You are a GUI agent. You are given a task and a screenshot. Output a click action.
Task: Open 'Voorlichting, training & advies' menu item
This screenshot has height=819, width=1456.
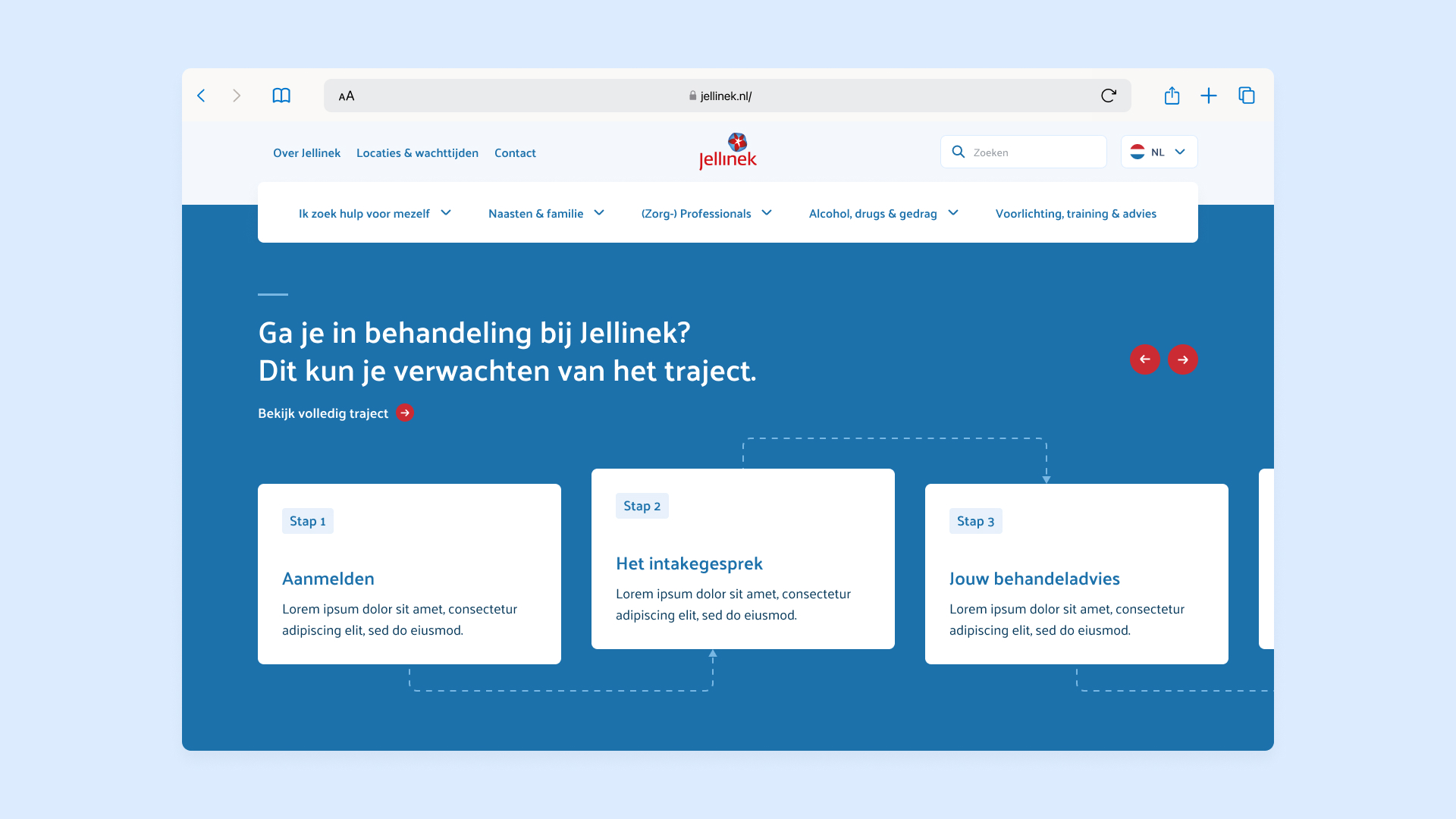1075,214
